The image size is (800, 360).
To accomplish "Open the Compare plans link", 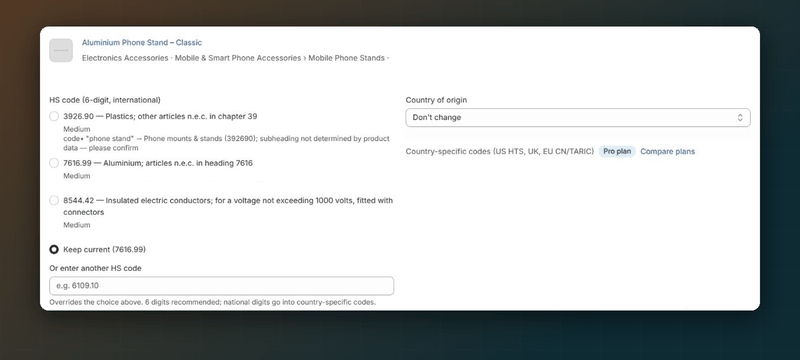I will pos(667,151).
